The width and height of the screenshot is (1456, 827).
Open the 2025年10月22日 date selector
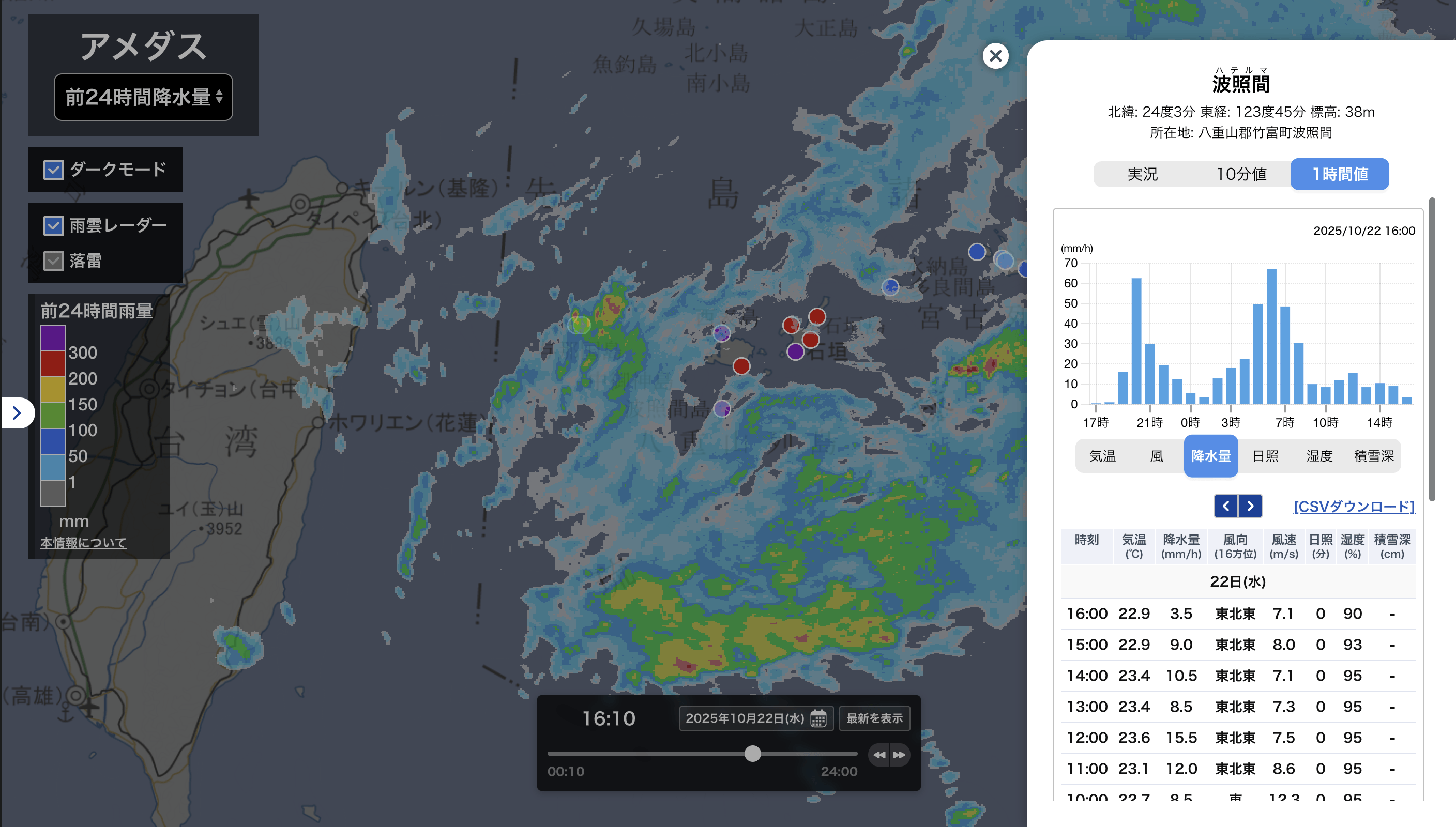[x=746, y=718]
